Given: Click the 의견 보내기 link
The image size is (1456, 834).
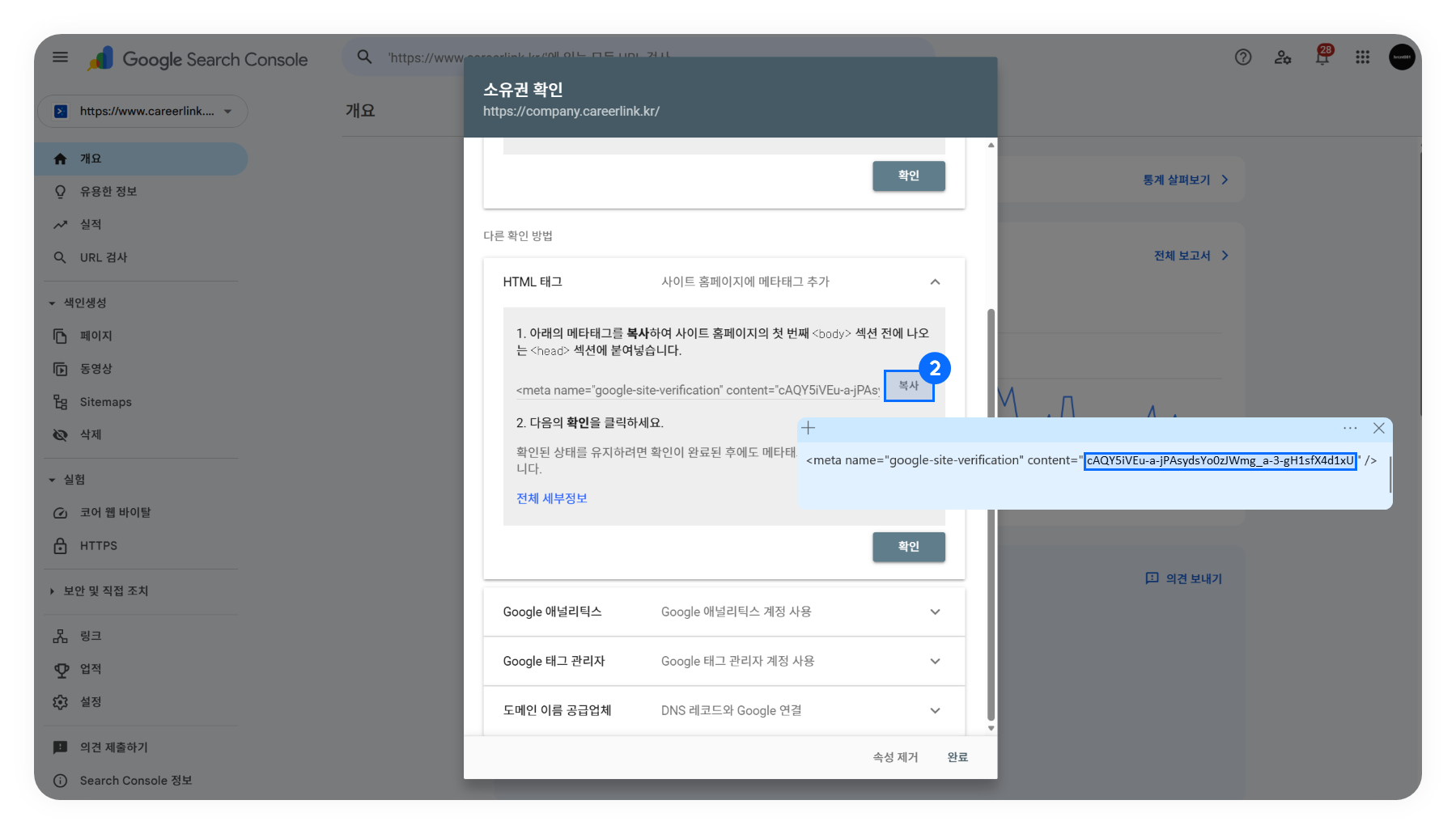Looking at the screenshot, I should click(1184, 578).
